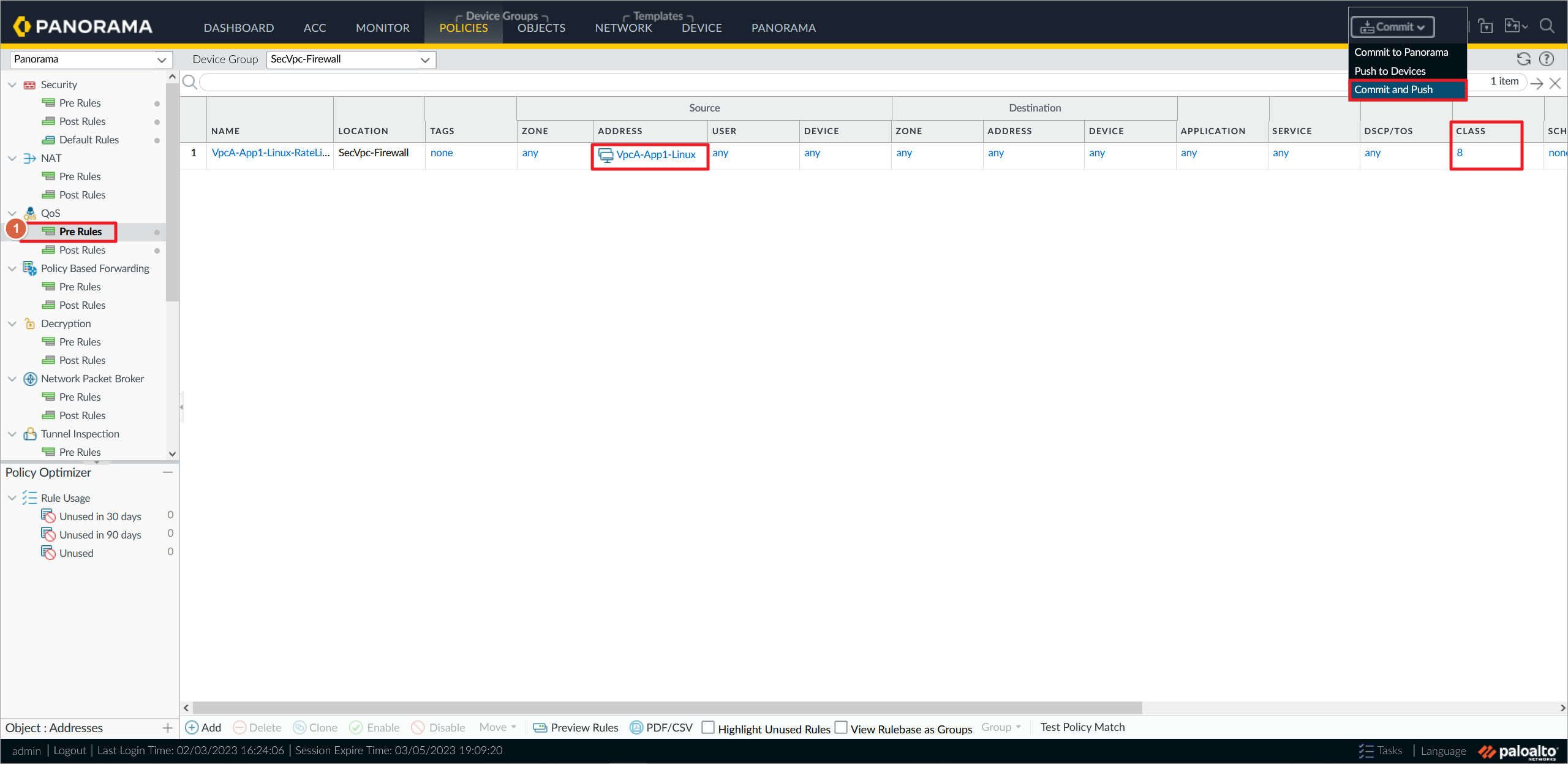Open the ACC tab
Screen dimensions: 1568x764
tap(315, 28)
